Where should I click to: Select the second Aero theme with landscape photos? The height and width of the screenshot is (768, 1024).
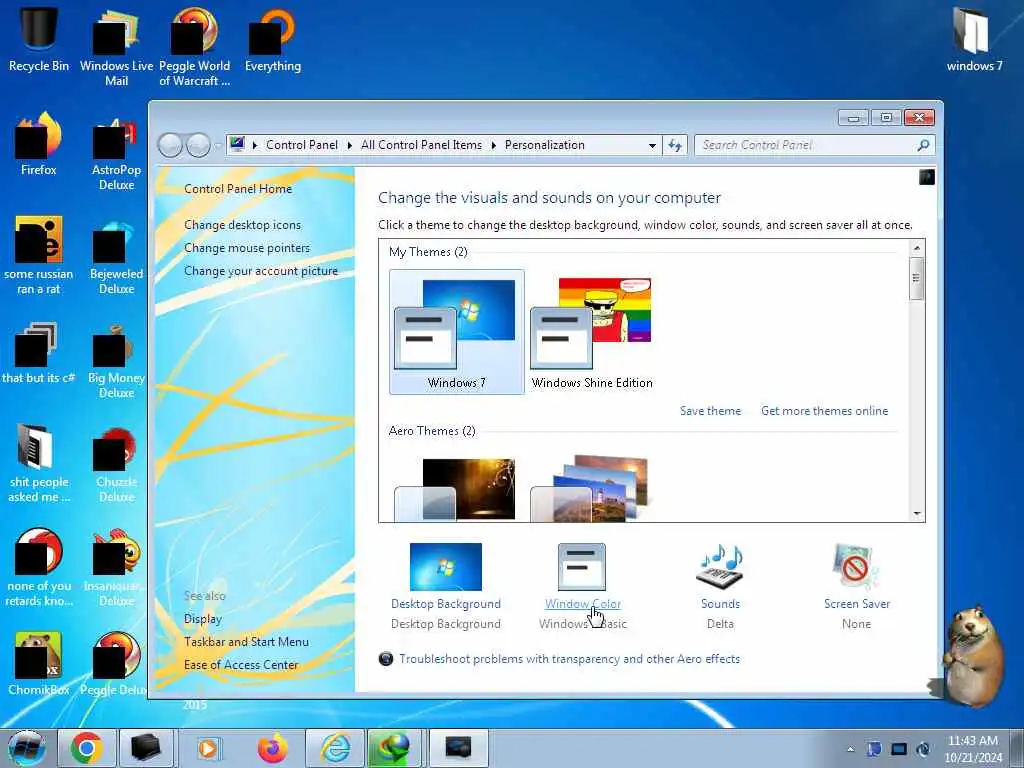590,489
